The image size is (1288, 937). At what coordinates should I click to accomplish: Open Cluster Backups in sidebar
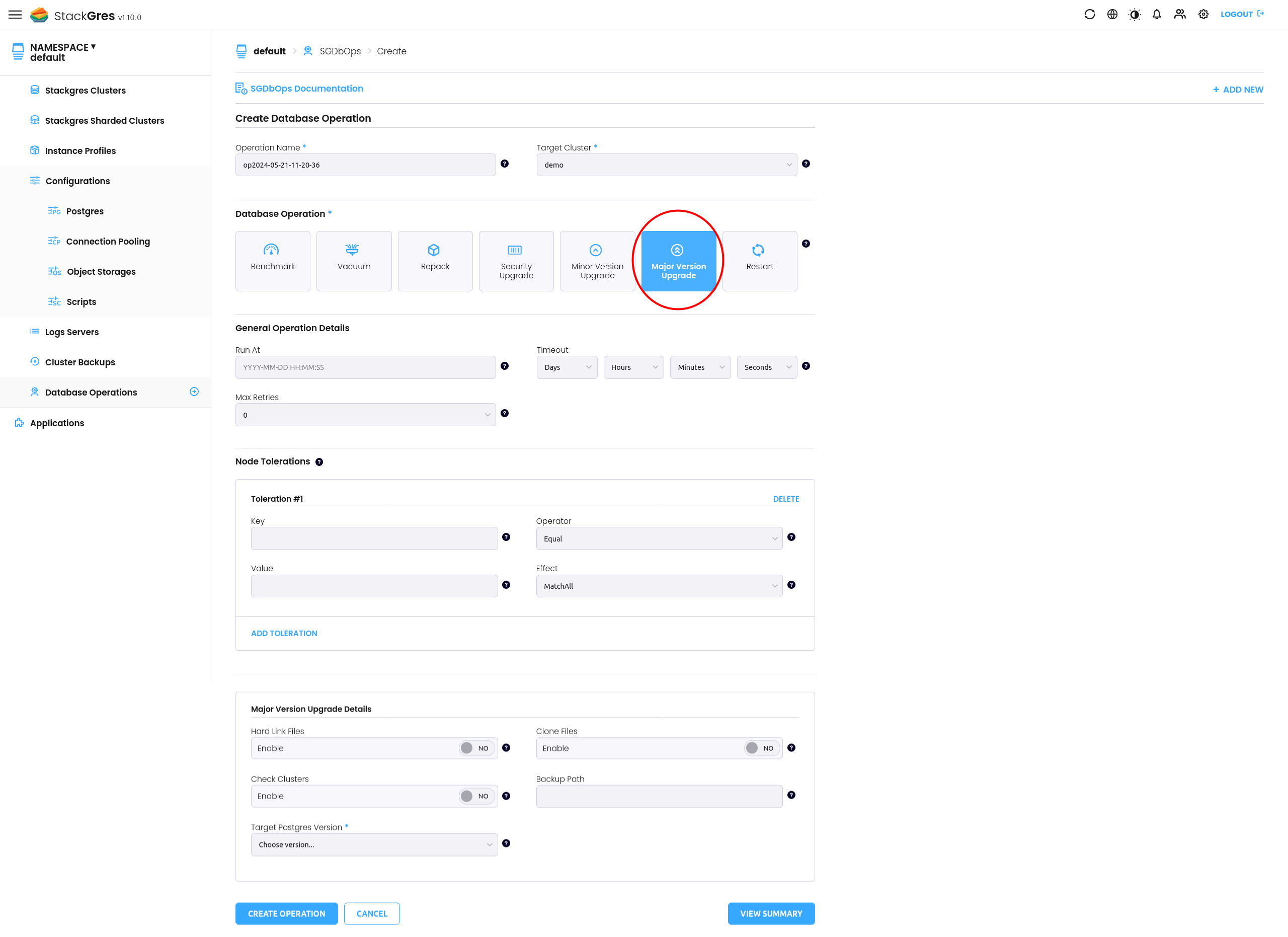click(x=79, y=362)
